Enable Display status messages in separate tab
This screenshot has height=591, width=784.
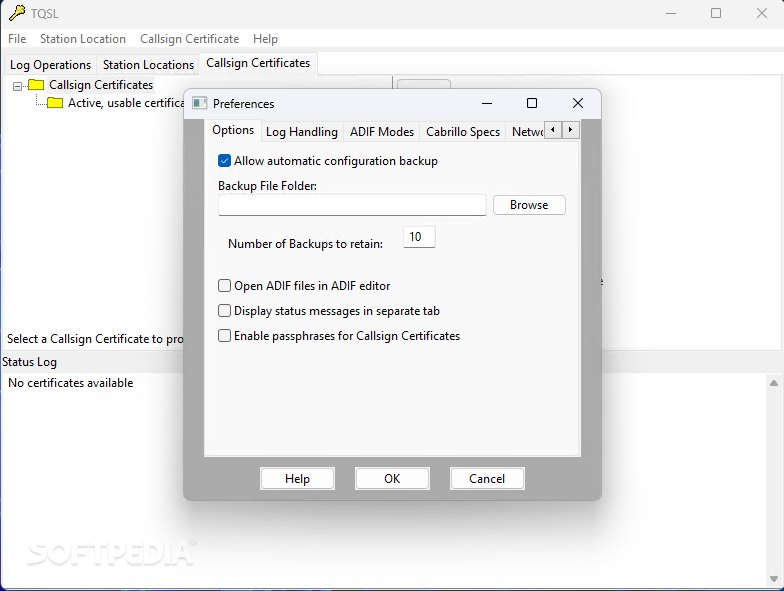click(224, 310)
